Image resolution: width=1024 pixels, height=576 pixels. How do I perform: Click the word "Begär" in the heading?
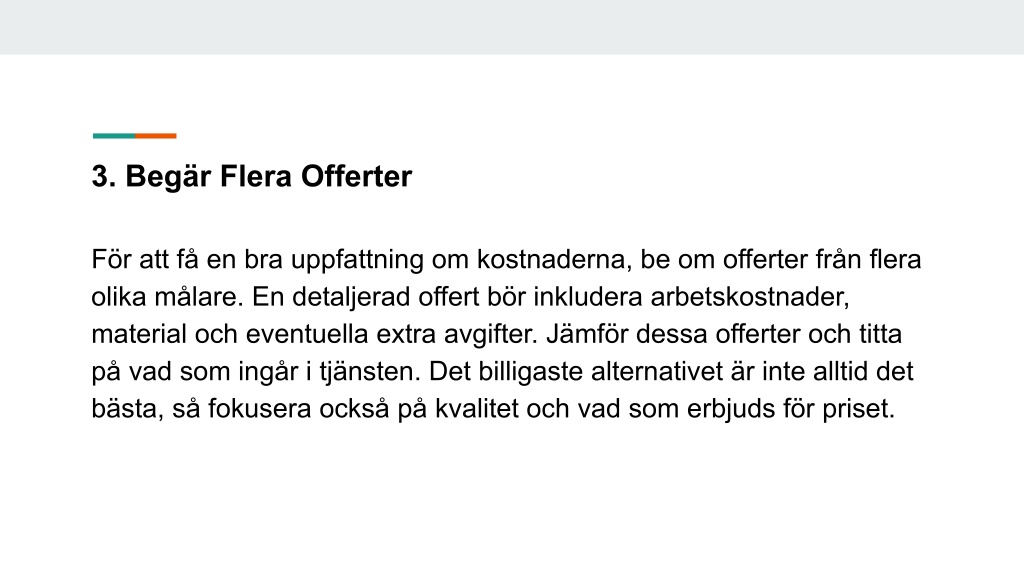(168, 177)
